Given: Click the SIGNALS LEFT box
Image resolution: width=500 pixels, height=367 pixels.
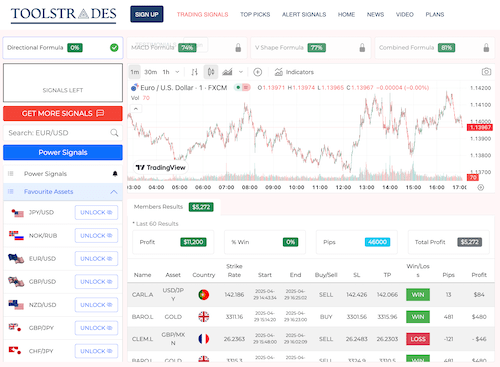Looking at the screenshot, I should click(x=63, y=83).
